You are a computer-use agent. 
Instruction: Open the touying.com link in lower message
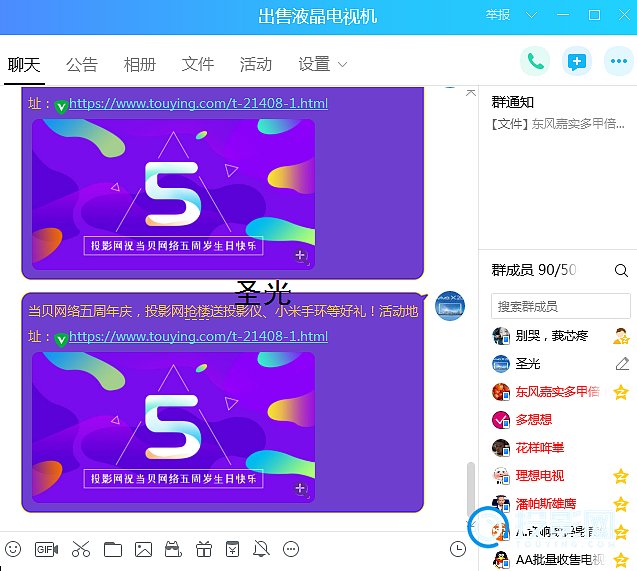point(199,336)
